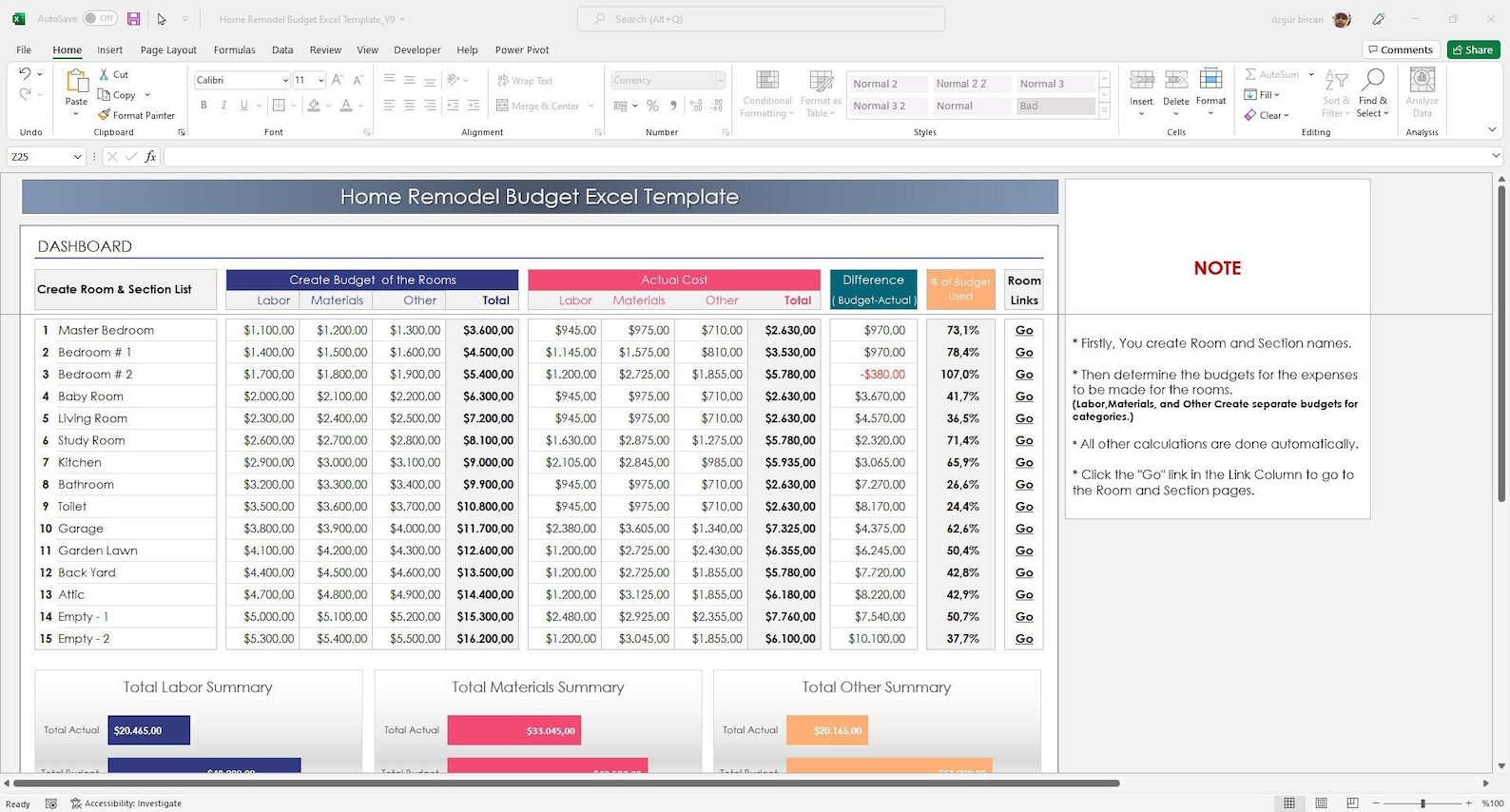This screenshot has height=812, width=1510.
Task: Click the Paste clipboard icon
Action: (76, 82)
